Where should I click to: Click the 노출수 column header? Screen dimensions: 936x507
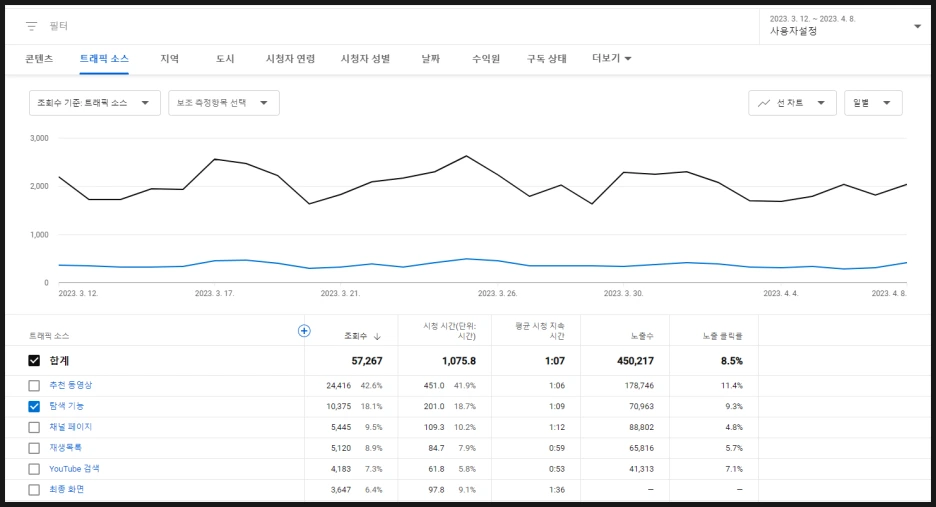click(x=642, y=336)
